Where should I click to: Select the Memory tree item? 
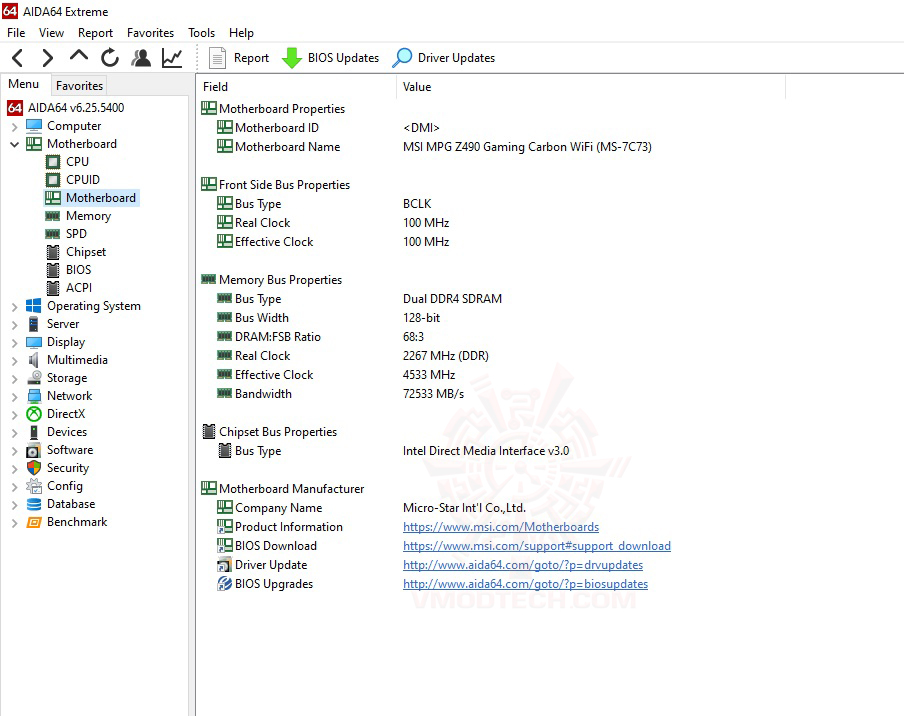coord(88,216)
